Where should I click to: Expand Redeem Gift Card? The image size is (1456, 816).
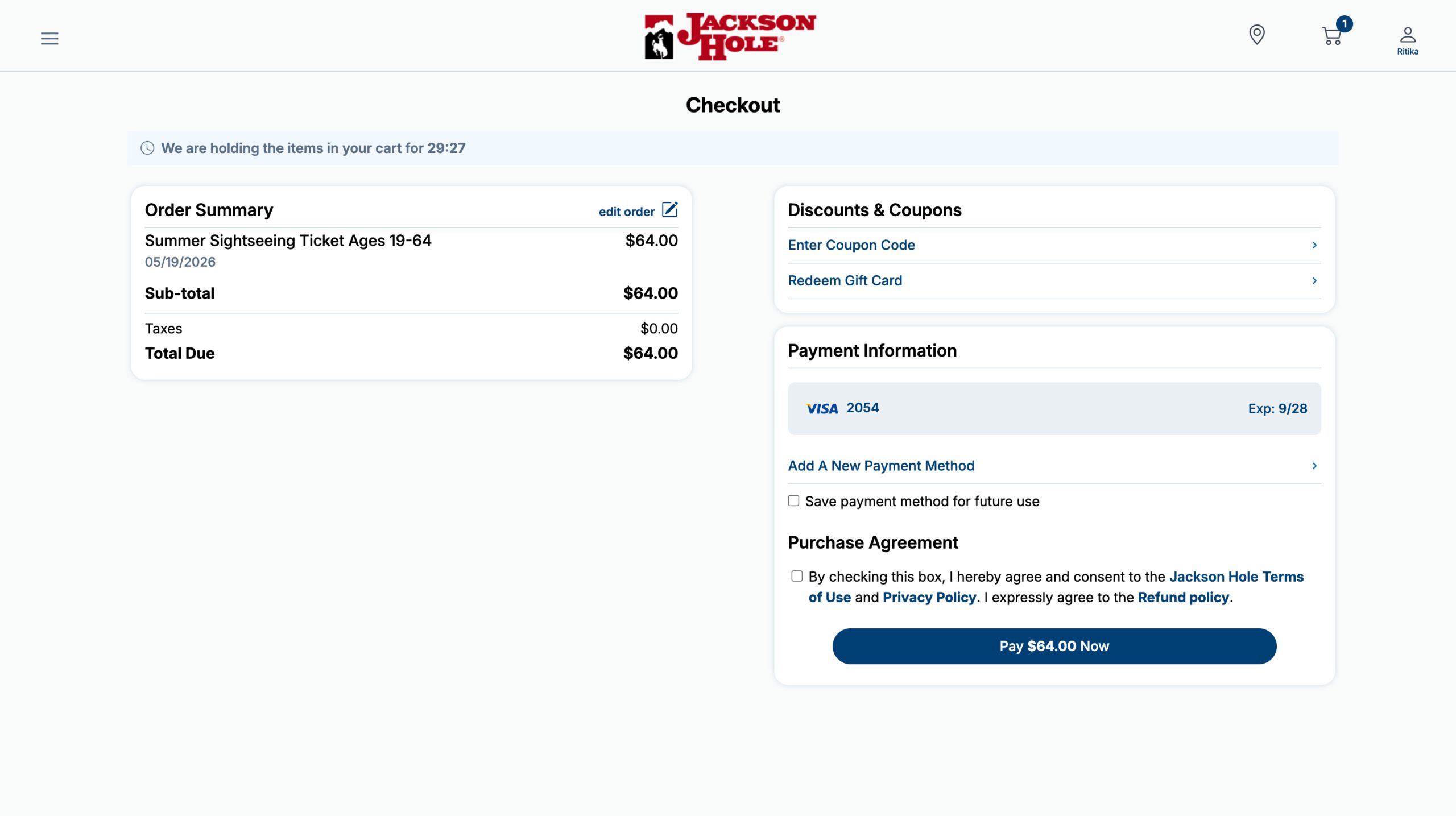coord(1054,280)
